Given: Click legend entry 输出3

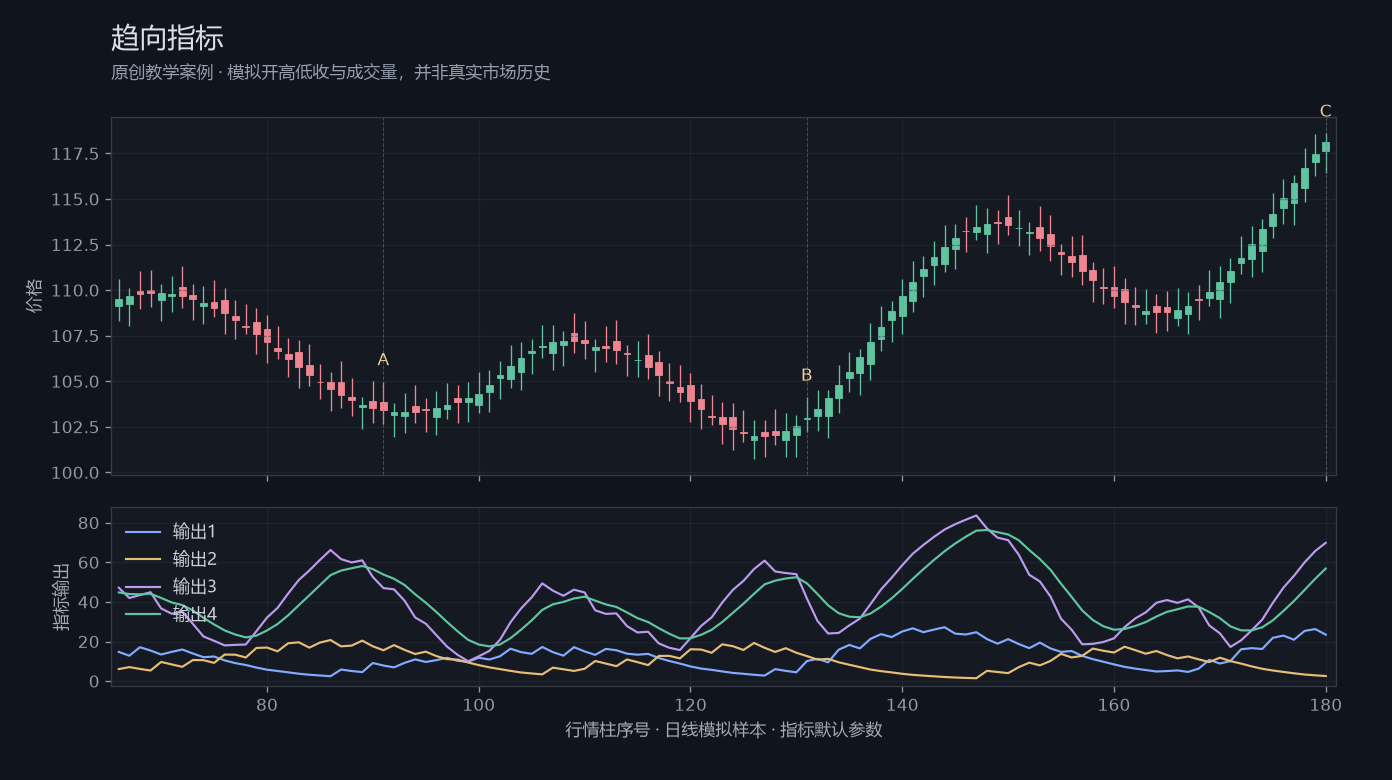Looking at the screenshot, I should tap(194, 586).
